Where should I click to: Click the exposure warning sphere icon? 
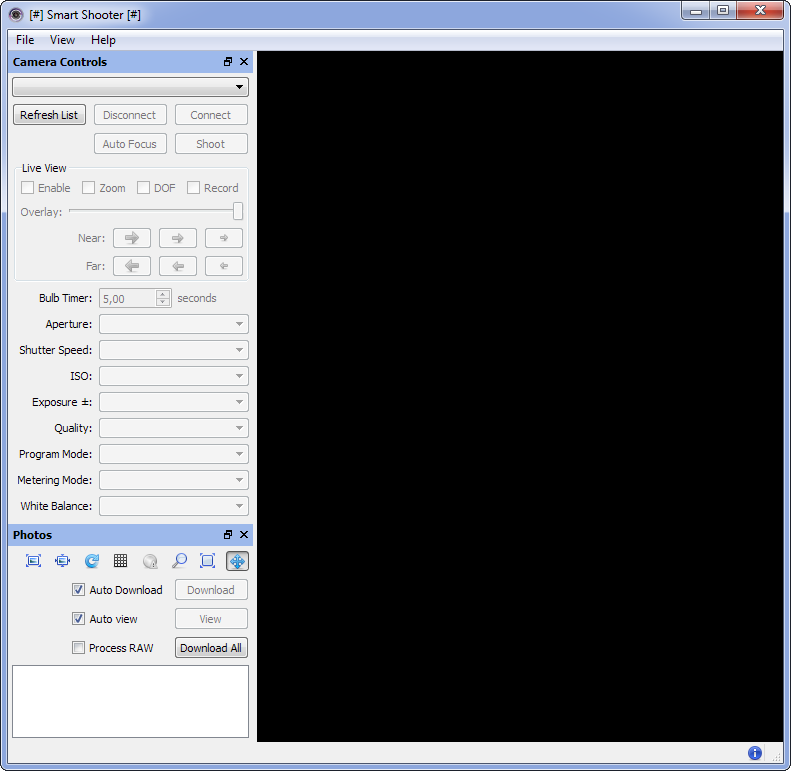[150, 561]
